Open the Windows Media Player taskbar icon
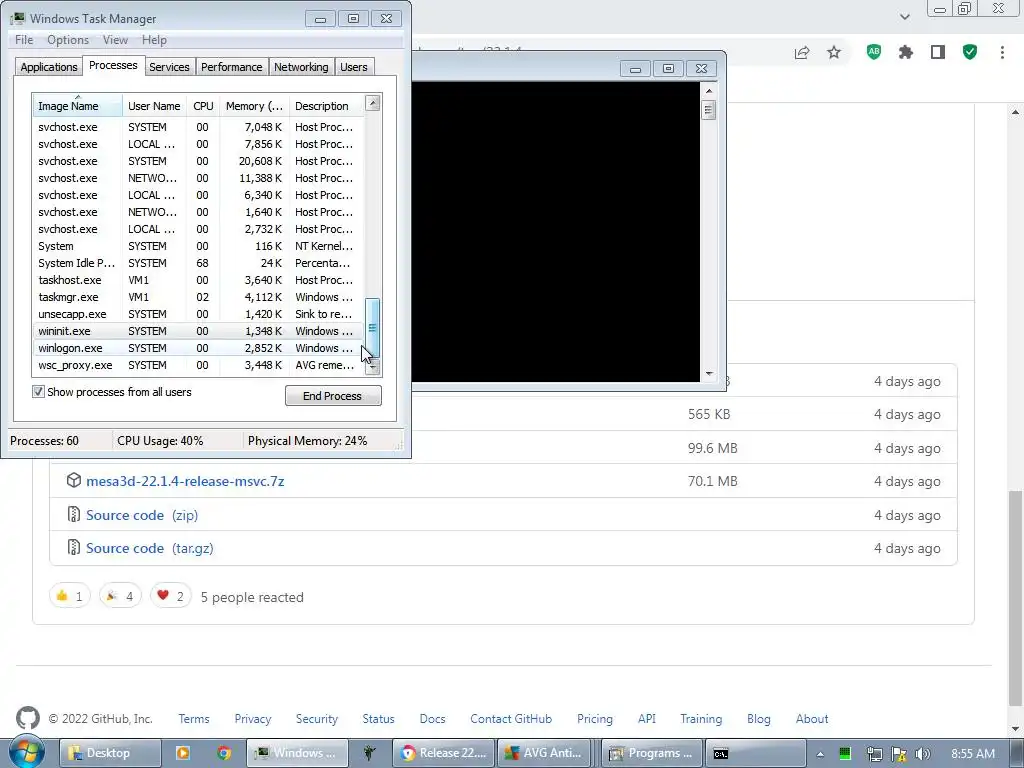This screenshot has width=1024, height=768. tap(183, 753)
